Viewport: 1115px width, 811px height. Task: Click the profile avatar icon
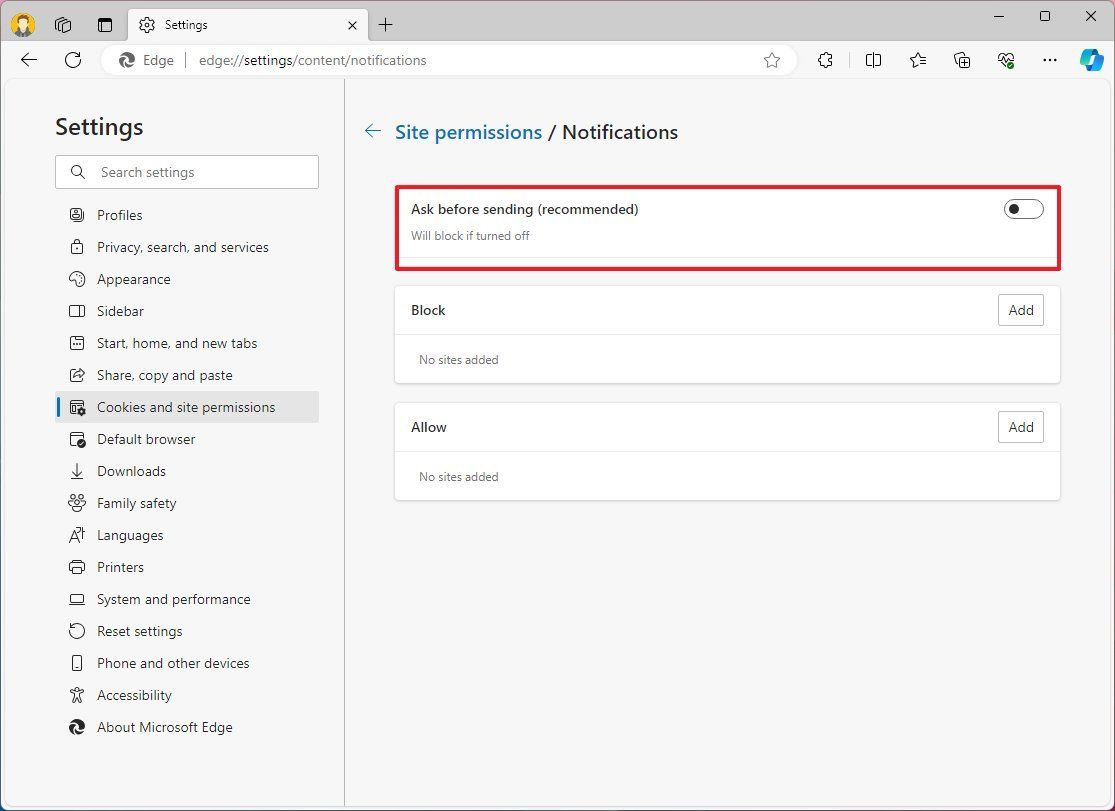tap(22, 24)
